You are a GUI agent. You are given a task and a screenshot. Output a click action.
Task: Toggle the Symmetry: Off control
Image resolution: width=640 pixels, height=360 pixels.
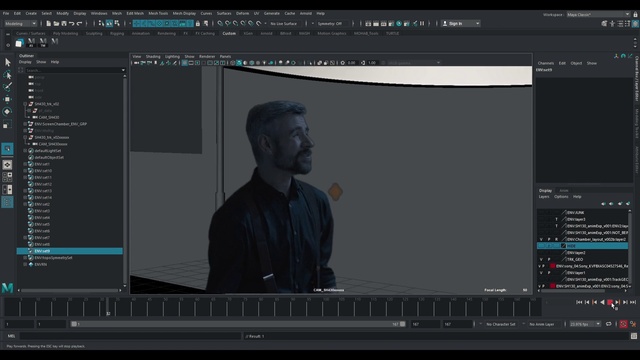(x=330, y=24)
